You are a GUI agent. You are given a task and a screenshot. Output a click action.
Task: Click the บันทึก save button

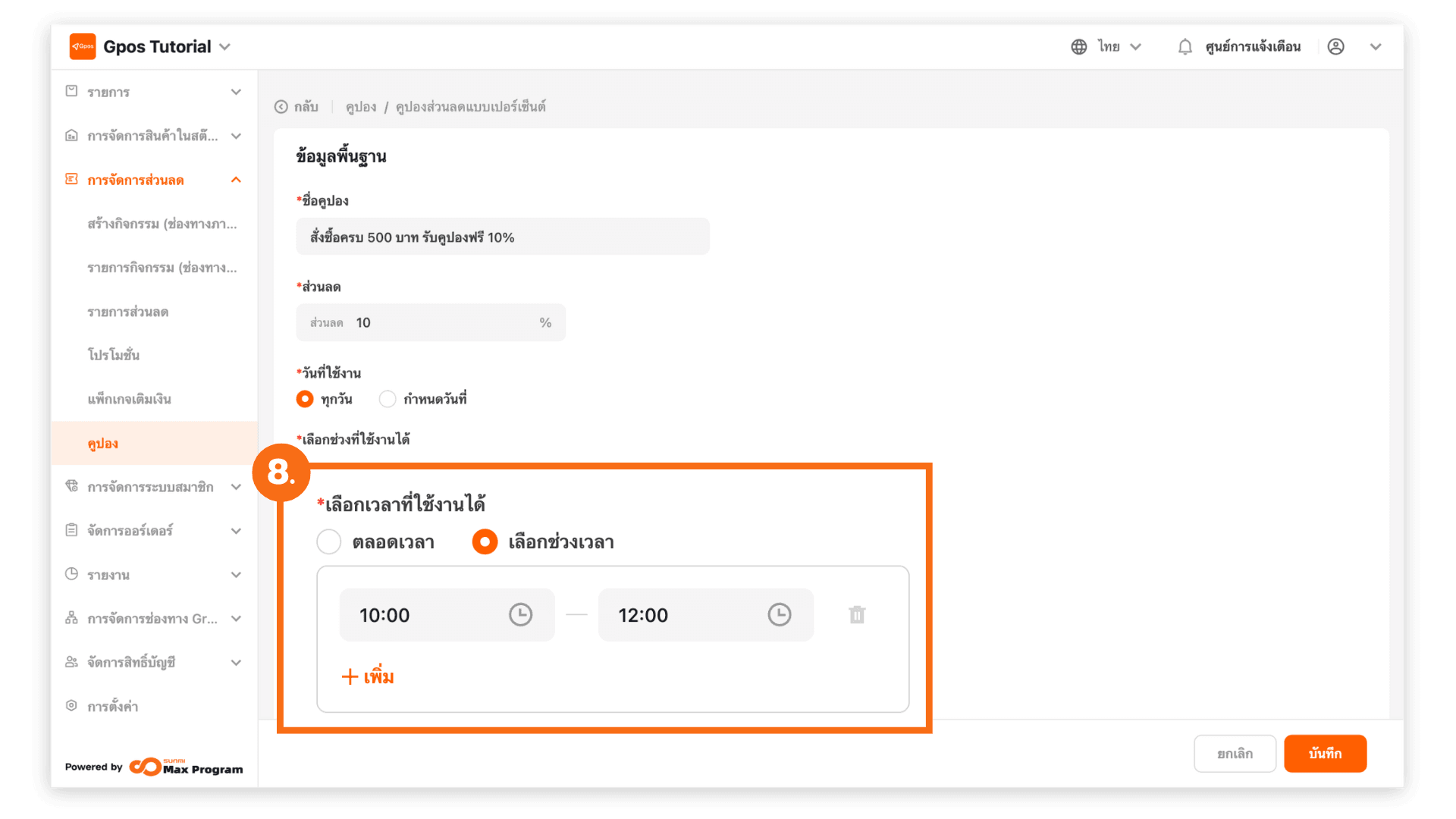tap(1325, 754)
